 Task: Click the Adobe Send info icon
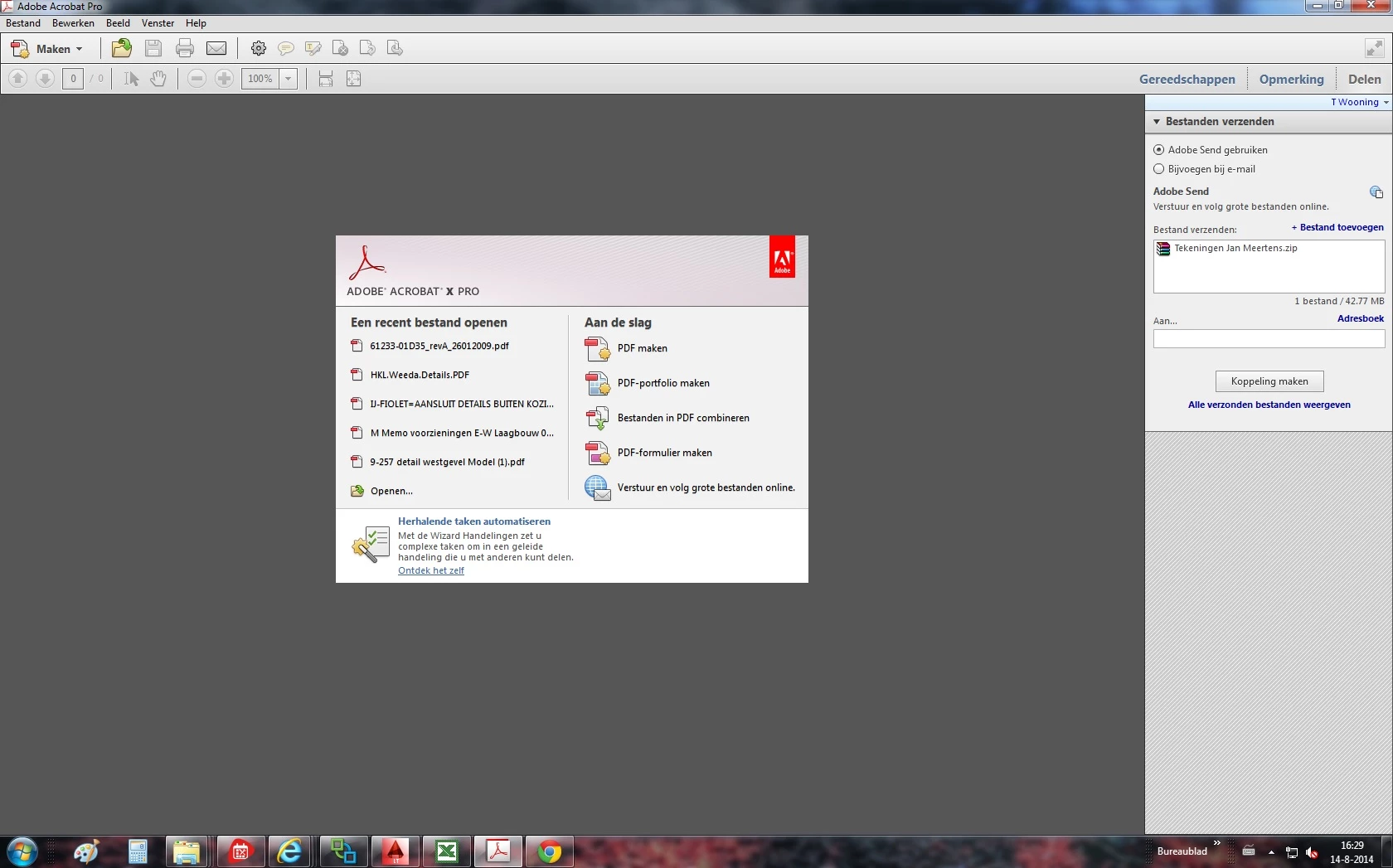click(x=1376, y=192)
